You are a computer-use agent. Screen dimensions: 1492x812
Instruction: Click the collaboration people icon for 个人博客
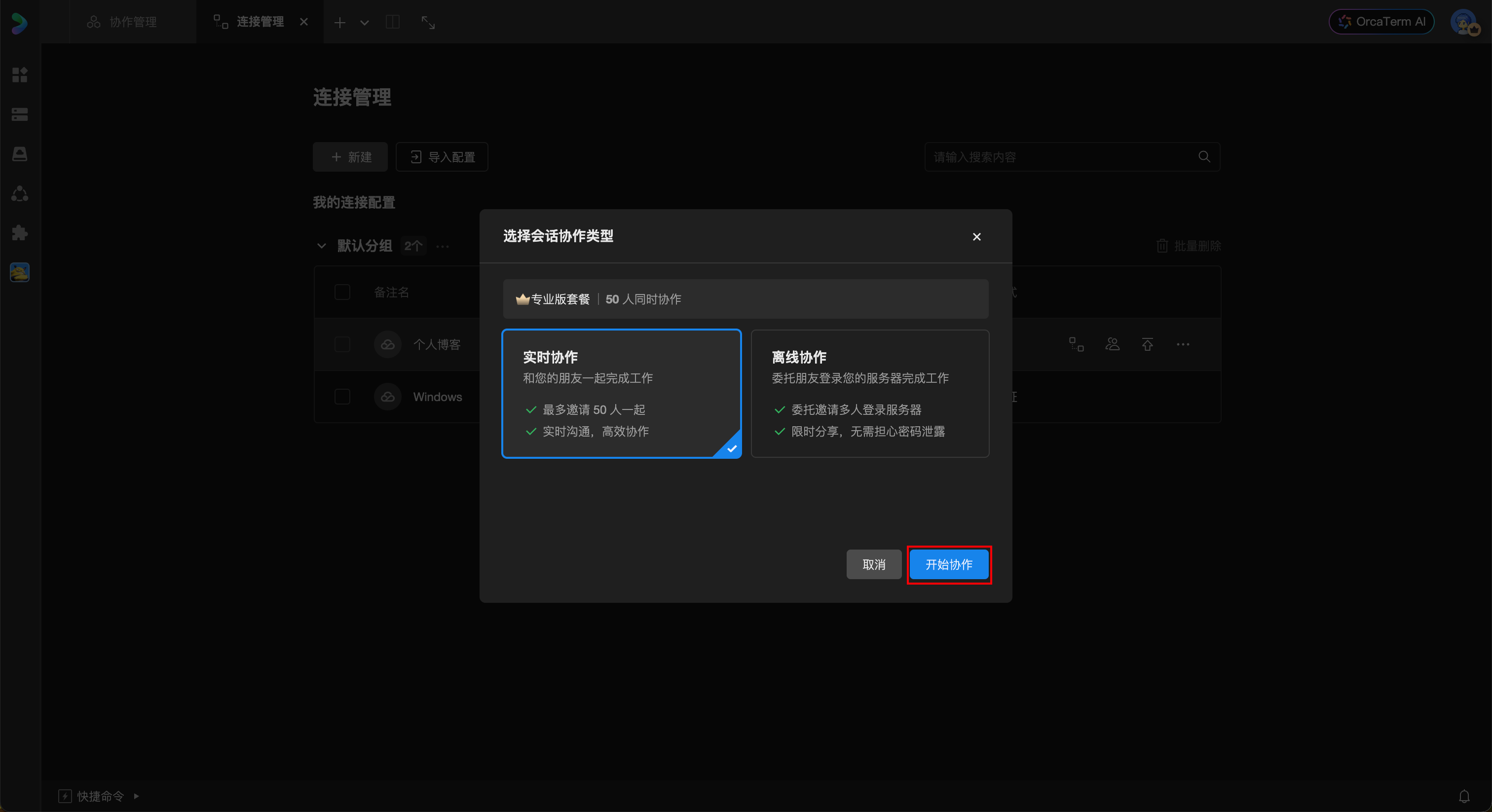point(1112,345)
